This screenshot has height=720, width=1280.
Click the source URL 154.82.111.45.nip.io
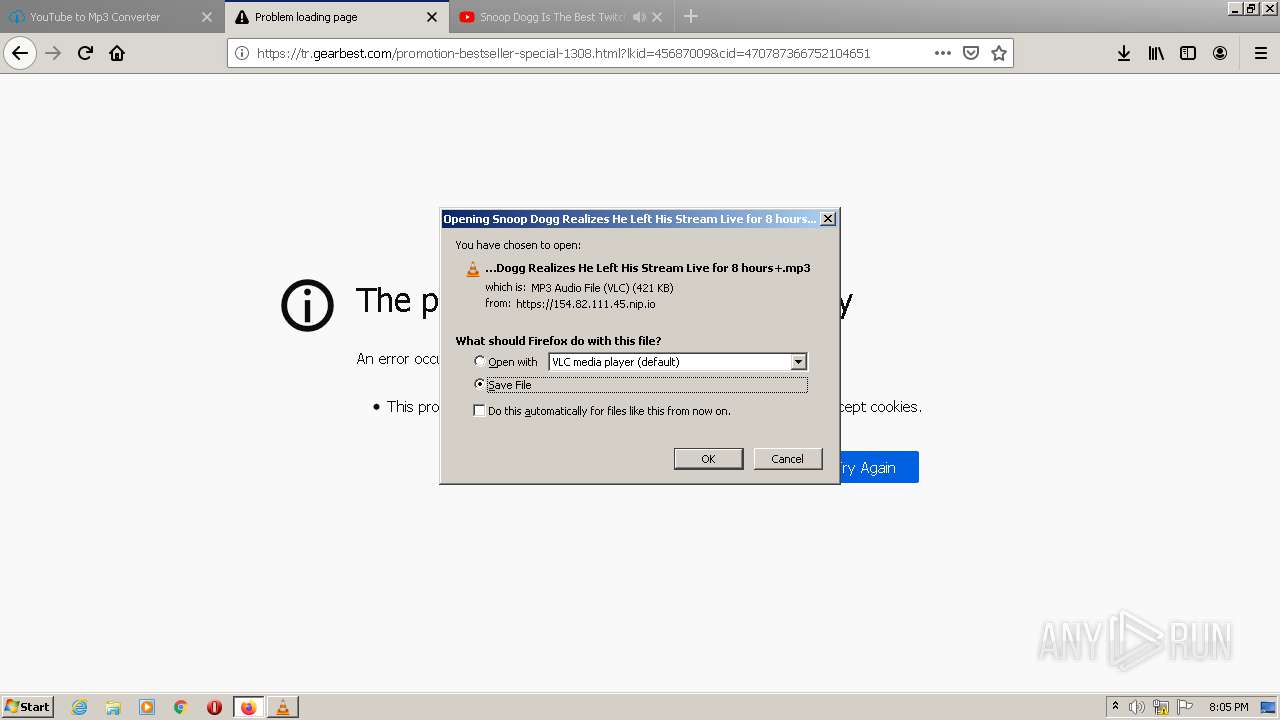586,304
